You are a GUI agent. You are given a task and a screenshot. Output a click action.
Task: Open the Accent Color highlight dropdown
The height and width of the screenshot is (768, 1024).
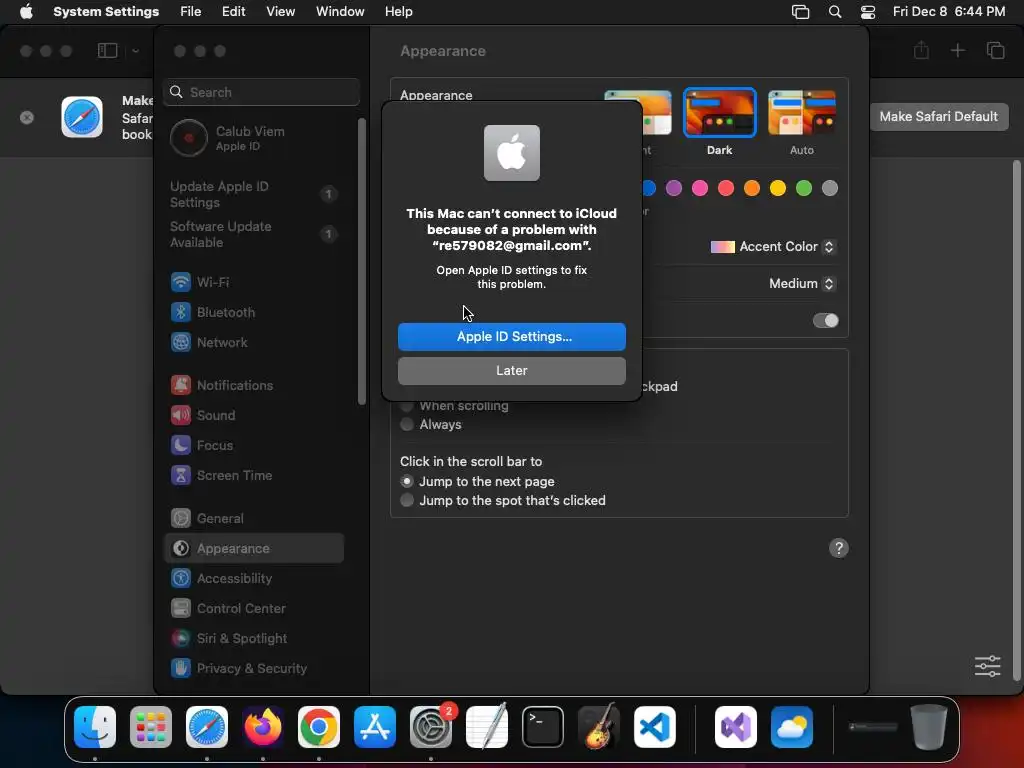772,246
